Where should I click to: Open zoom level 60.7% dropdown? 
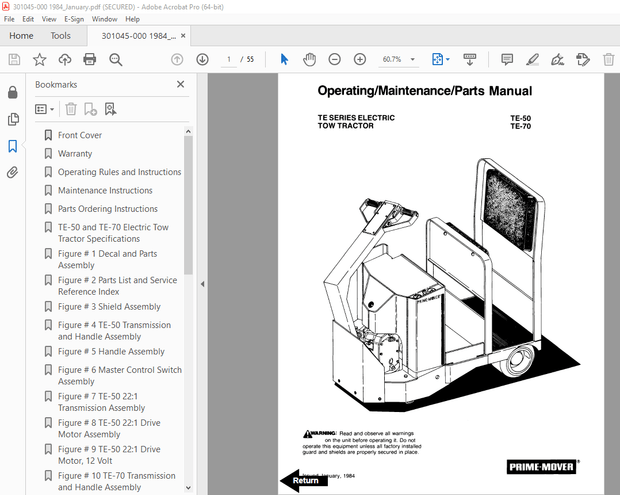pyautogui.click(x=412, y=59)
